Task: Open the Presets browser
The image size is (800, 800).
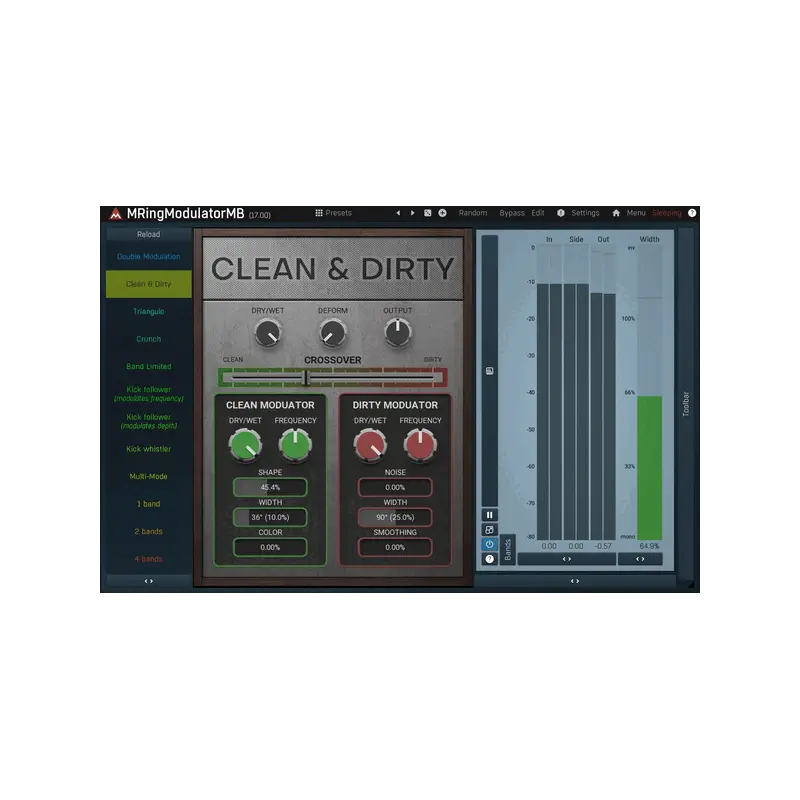Action: pyautogui.click(x=334, y=213)
